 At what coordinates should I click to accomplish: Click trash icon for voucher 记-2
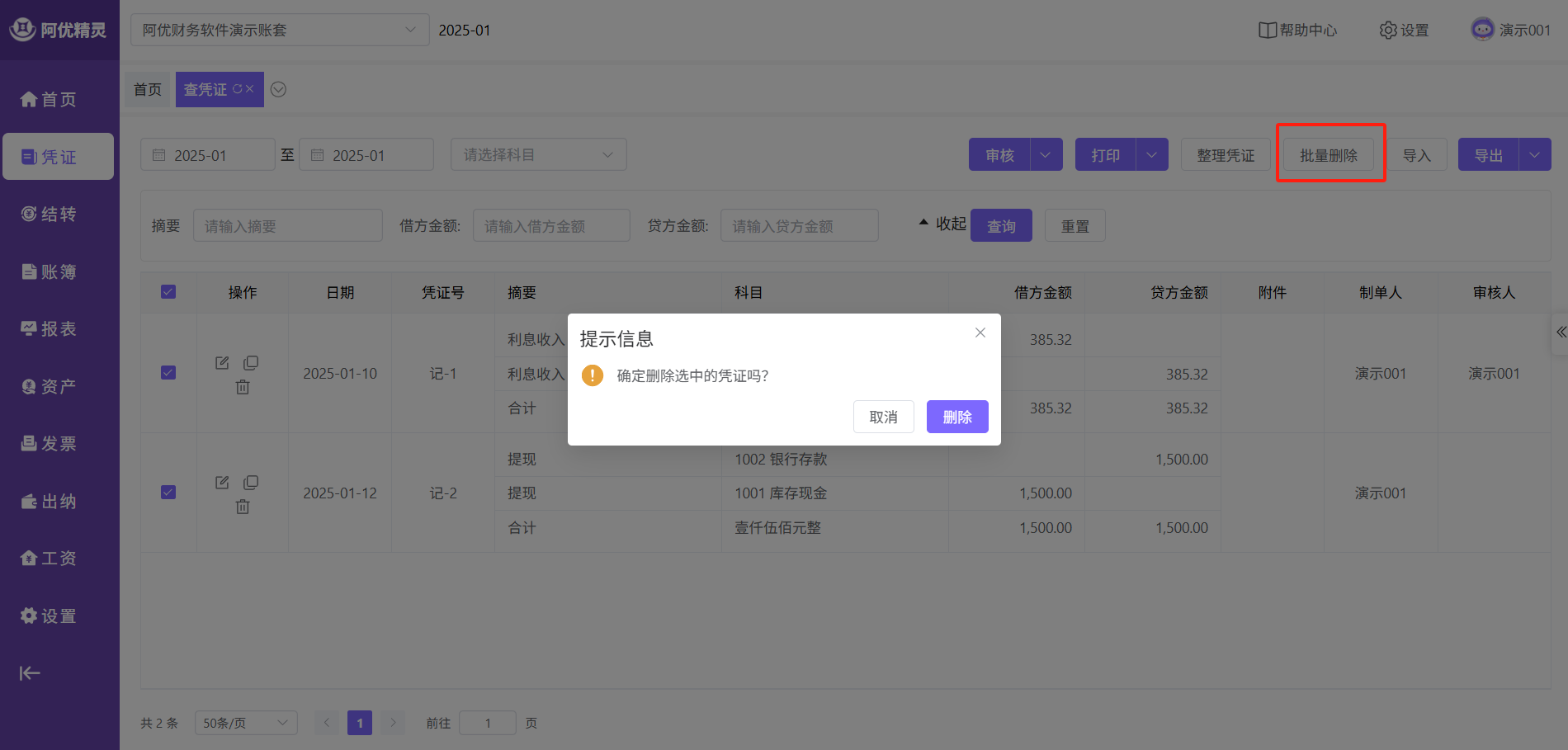click(243, 507)
